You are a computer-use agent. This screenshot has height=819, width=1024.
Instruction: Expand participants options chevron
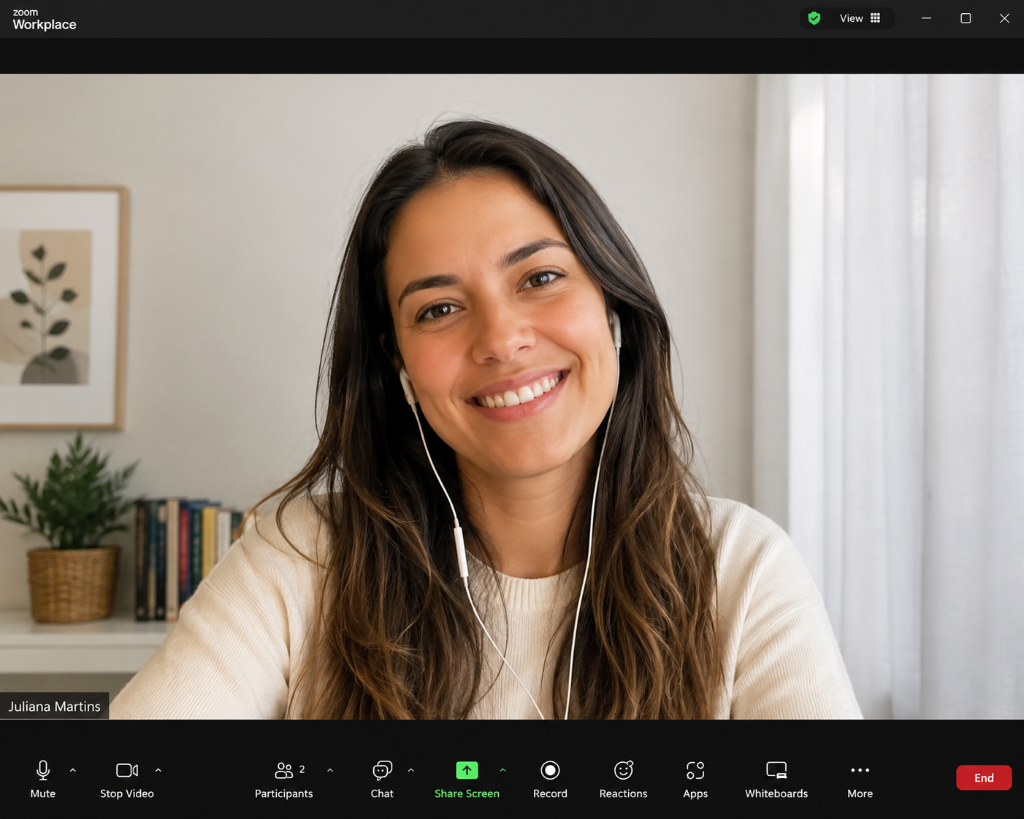point(330,771)
